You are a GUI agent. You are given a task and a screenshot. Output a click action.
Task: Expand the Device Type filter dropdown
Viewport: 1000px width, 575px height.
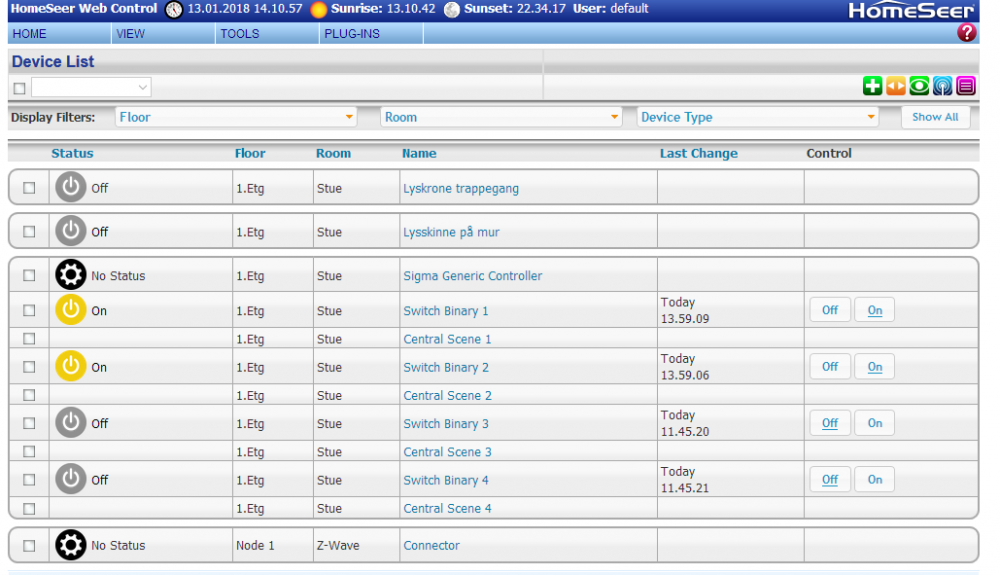click(x=758, y=117)
